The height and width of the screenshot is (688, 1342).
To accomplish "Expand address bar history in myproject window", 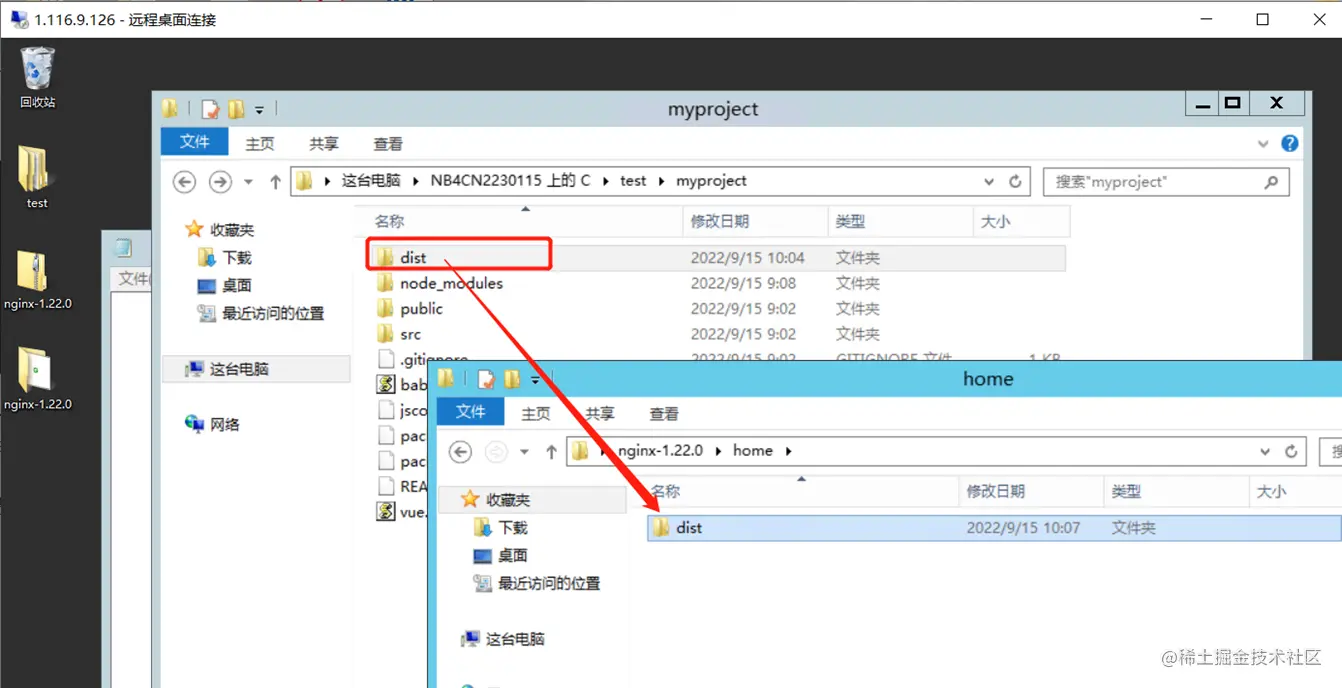I will (x=989, y=182).
